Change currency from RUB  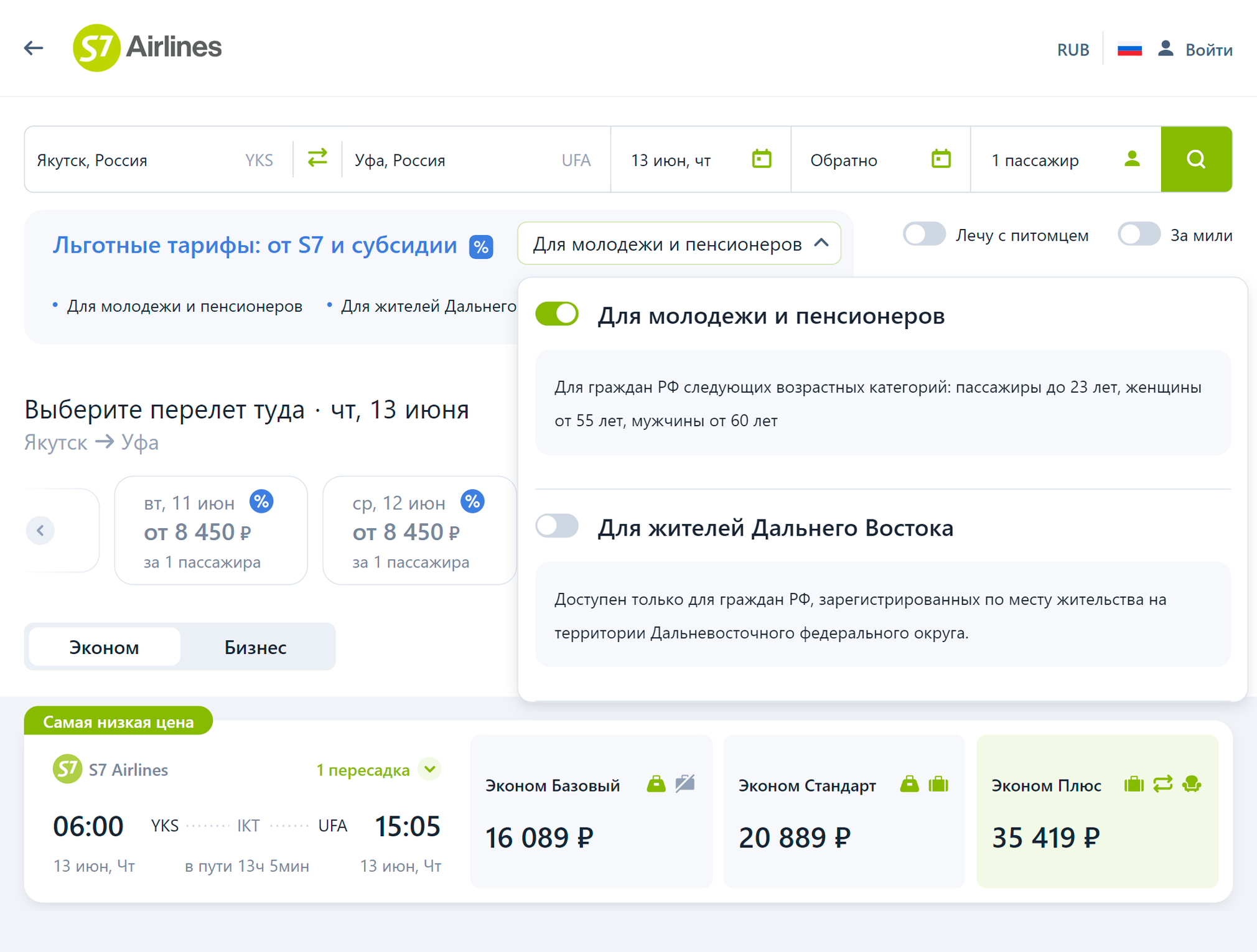pos(1073,49)
